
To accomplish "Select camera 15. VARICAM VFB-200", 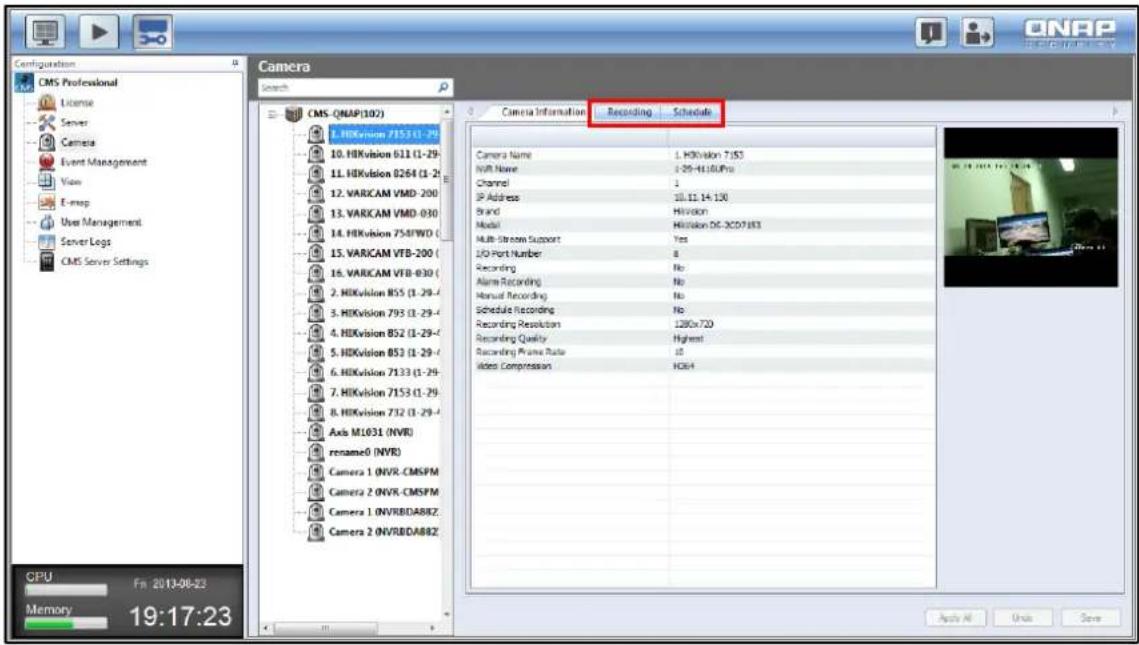I will pos(384,253).
